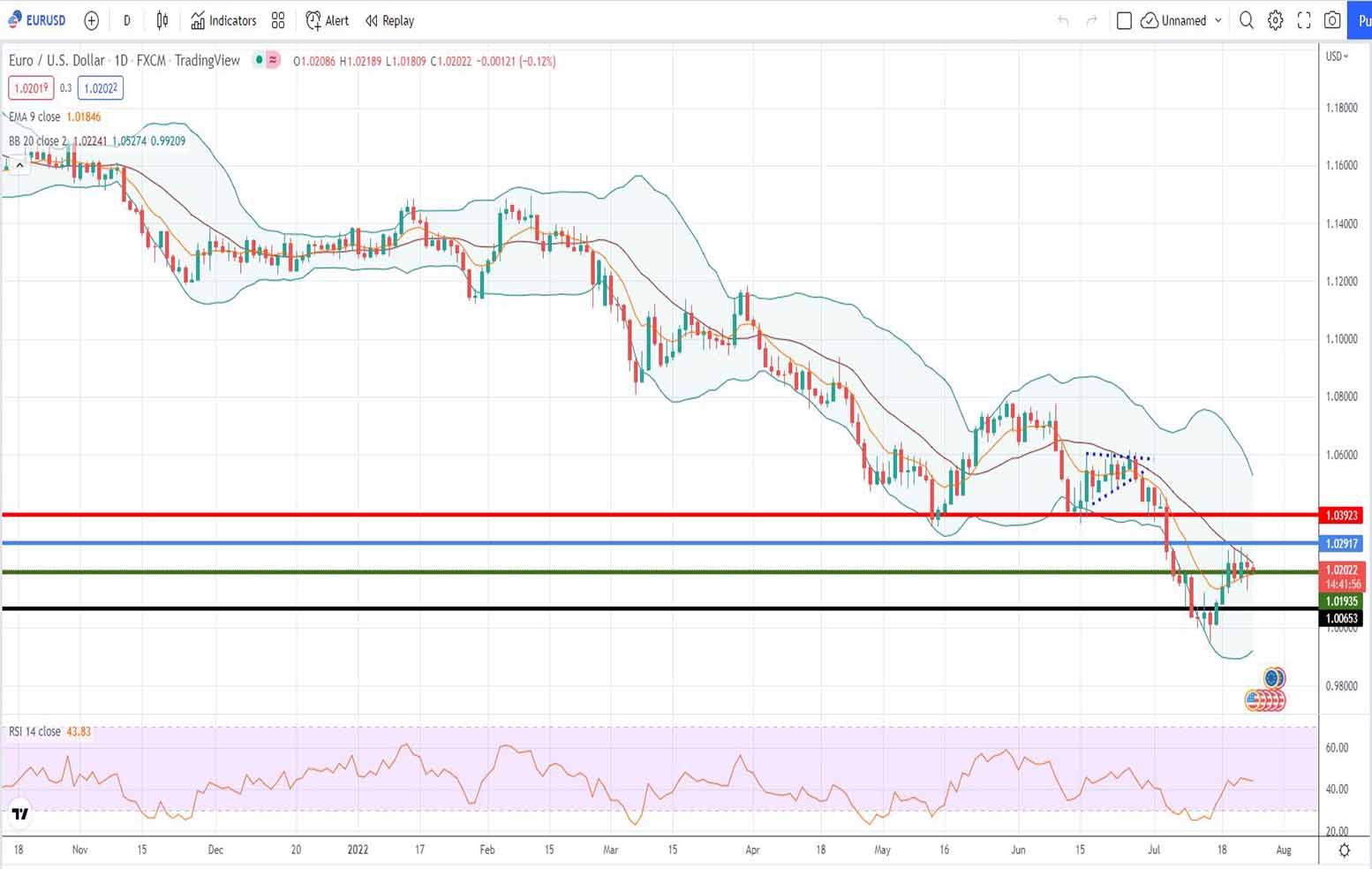Screen dimensions: 1372x869
Task: Open the candlestick chart type selector
Action: click(162, 20)
